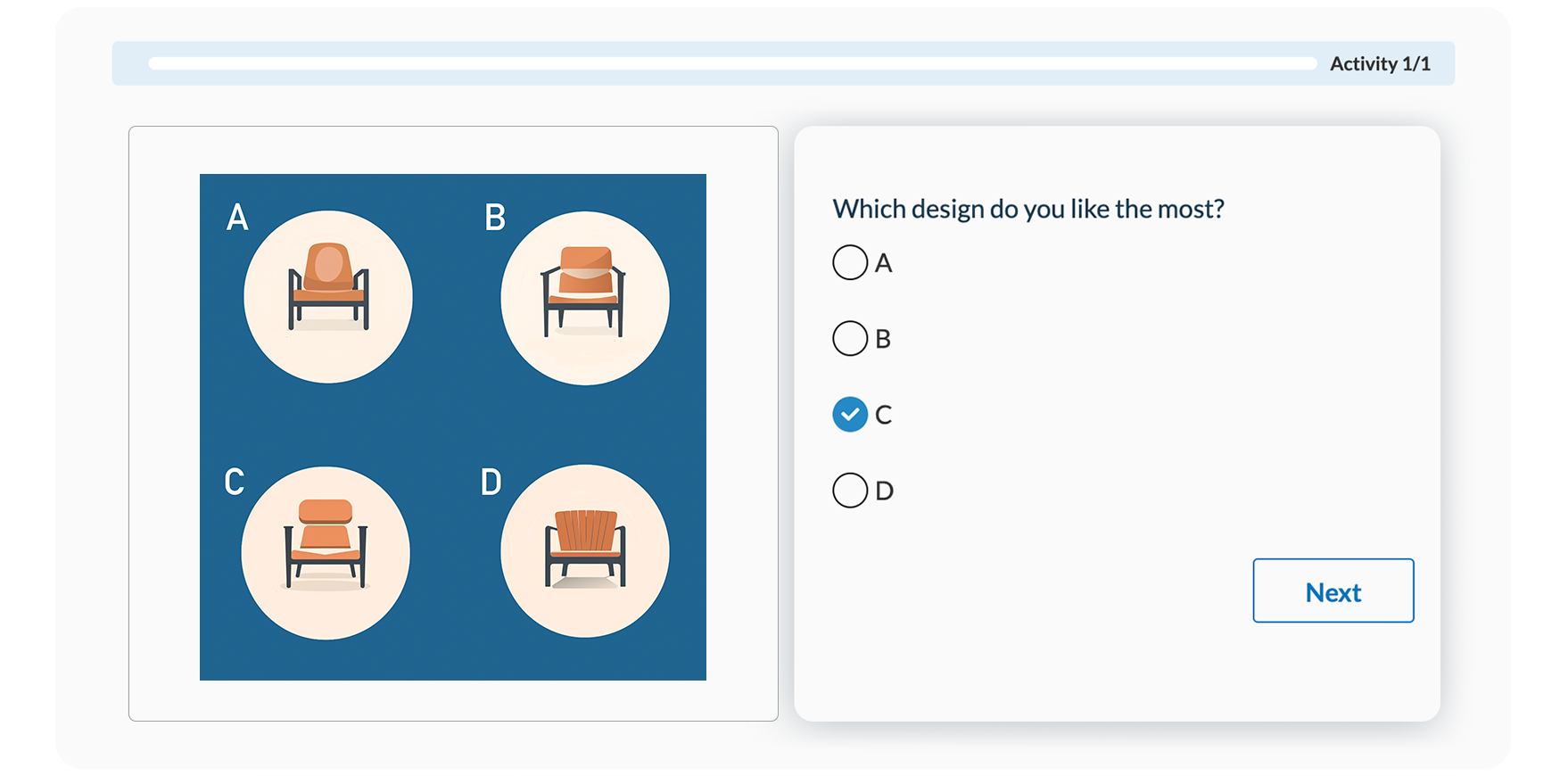The width and height of the screenshot is (1568, 776).
Task: Click the letter D label in image
Action: 491,482
